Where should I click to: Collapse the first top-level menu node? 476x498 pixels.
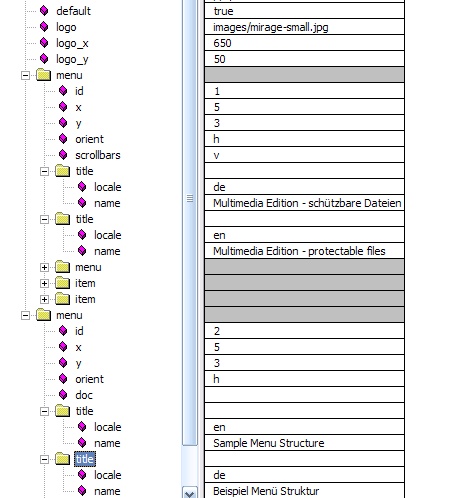click(x=25, y=75)
